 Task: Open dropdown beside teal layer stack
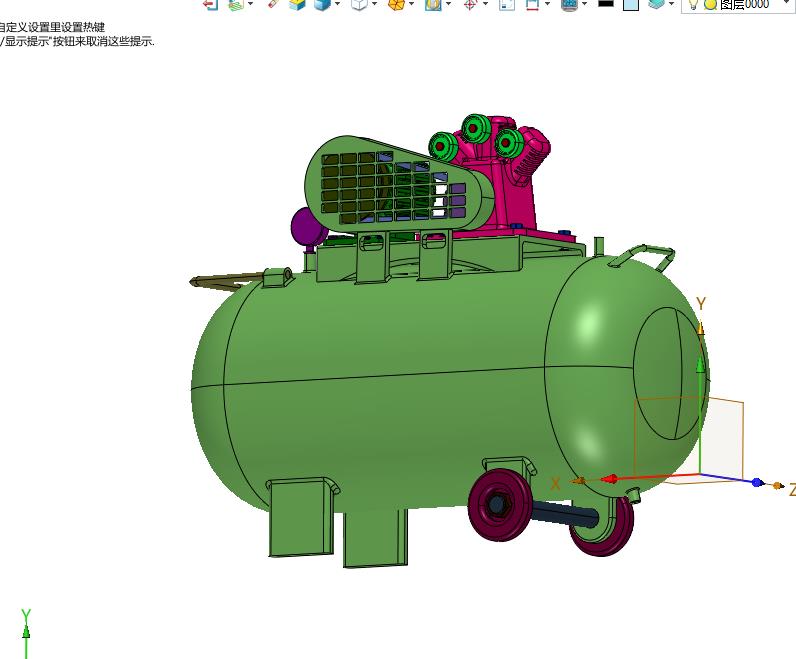672,4
